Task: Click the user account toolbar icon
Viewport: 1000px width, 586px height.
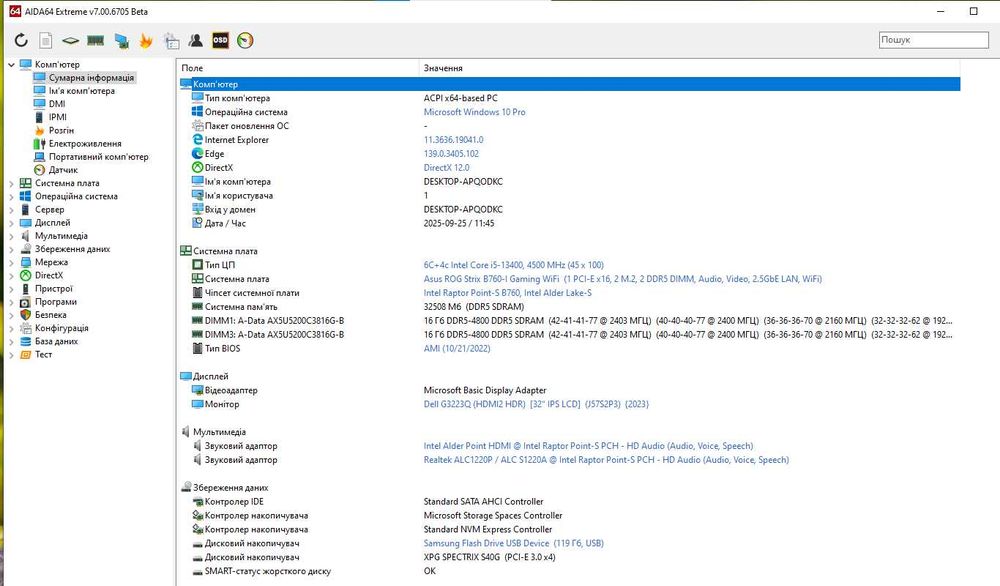Action: (x=196, y=40)
